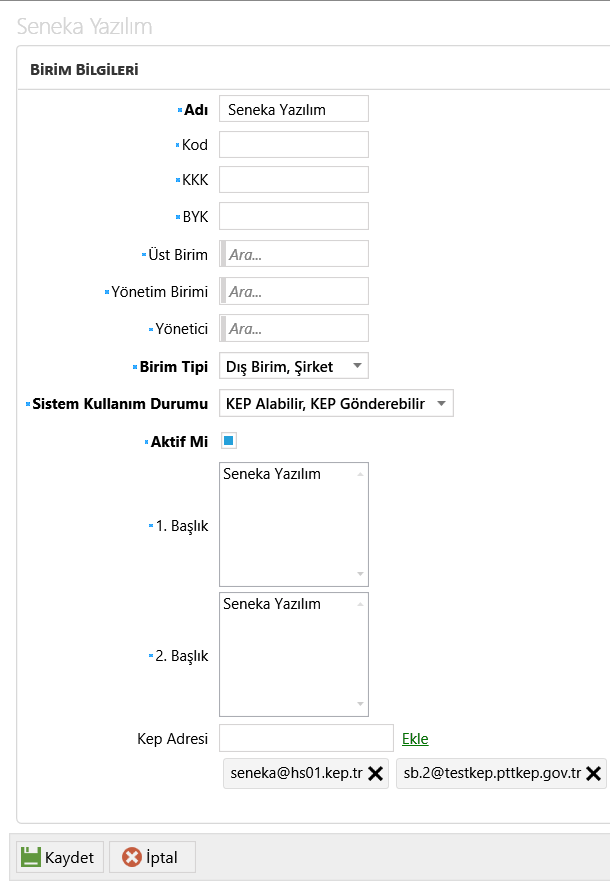610x883 pixels.
Task: Click scroll-up arrow in 2. Başlık box
Action: 360,605
